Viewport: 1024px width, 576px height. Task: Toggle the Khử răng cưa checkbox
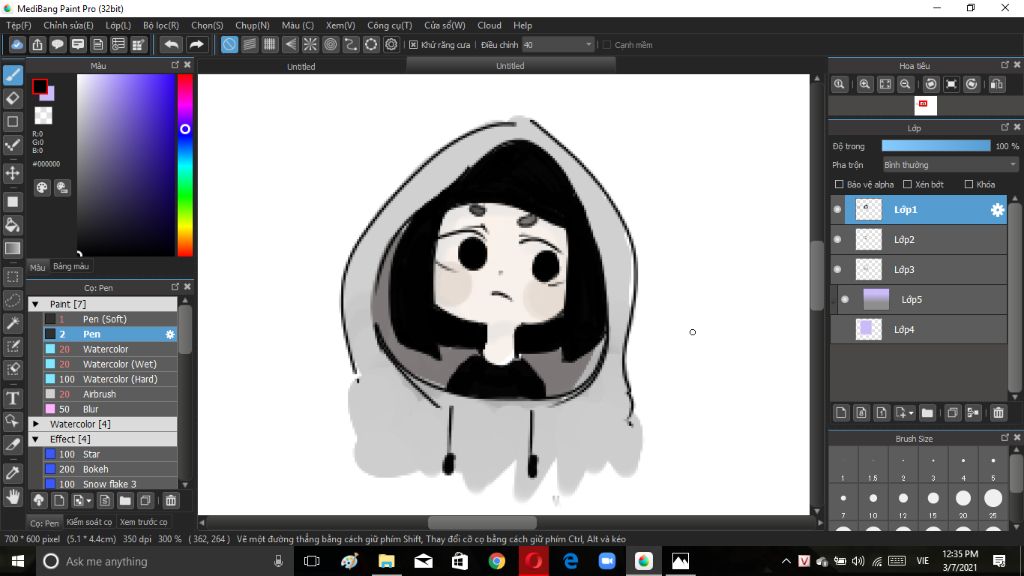click(413, 45)
